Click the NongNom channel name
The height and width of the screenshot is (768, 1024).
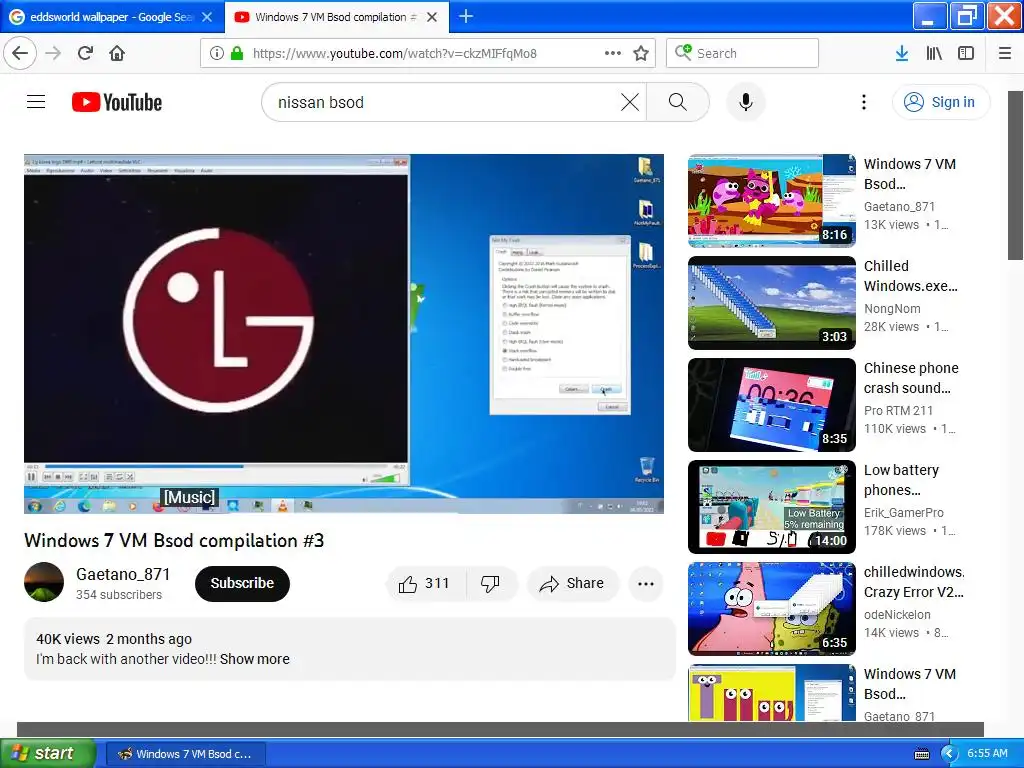pos(892,308)
